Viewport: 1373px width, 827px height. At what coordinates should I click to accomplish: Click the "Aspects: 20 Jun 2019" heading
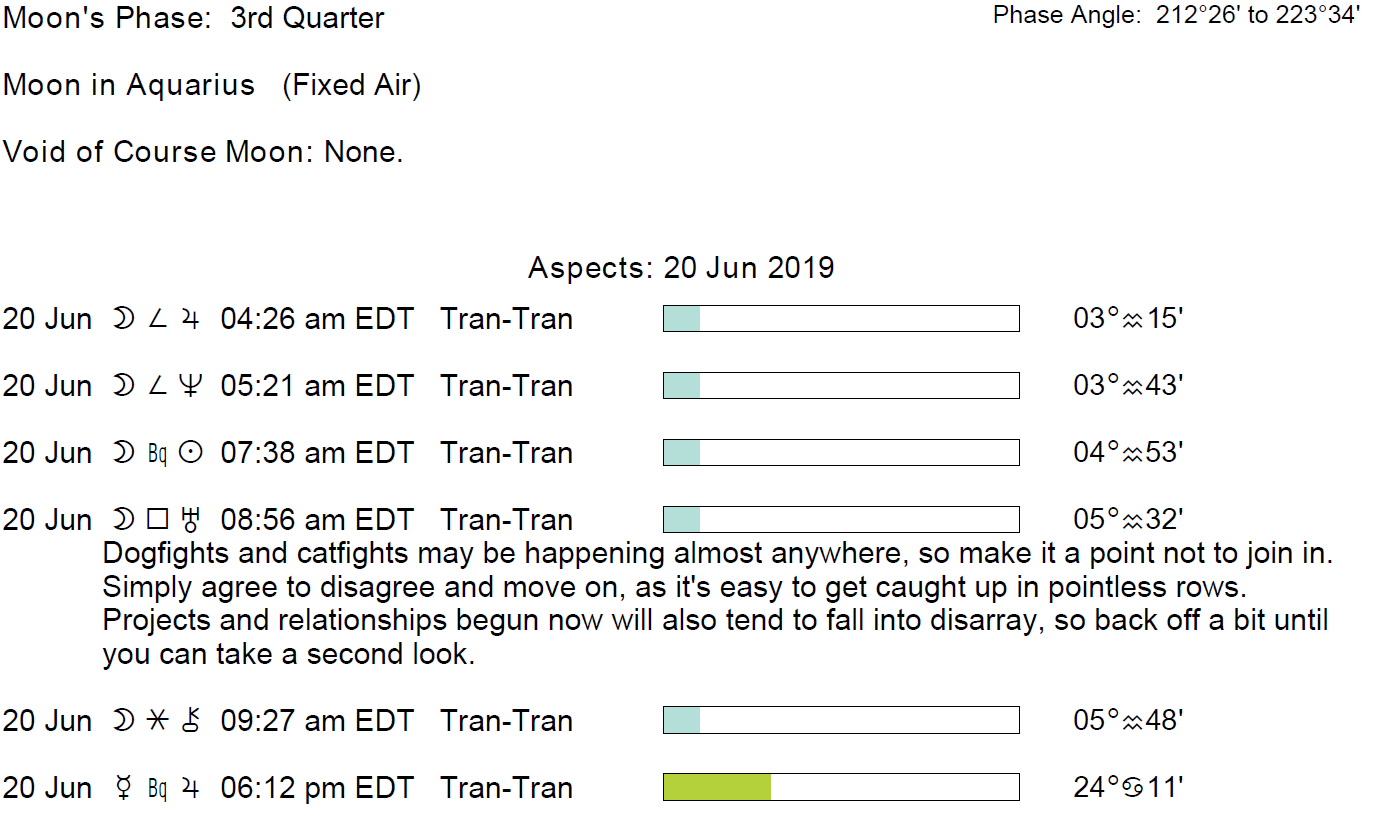(x=681, y=268)
